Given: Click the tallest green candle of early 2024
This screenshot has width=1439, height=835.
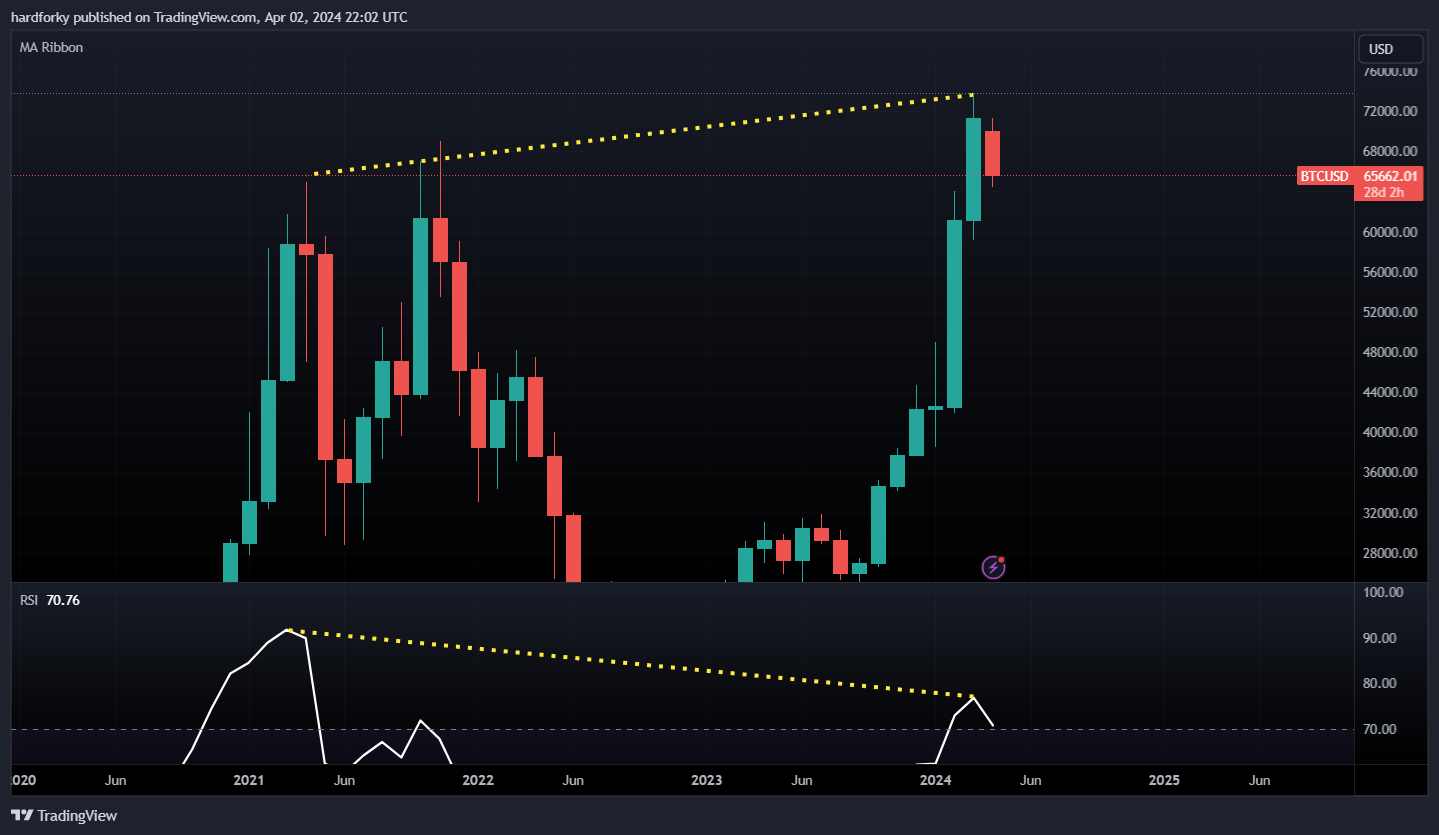Looking at the screenshot, I should coord(954,314).
